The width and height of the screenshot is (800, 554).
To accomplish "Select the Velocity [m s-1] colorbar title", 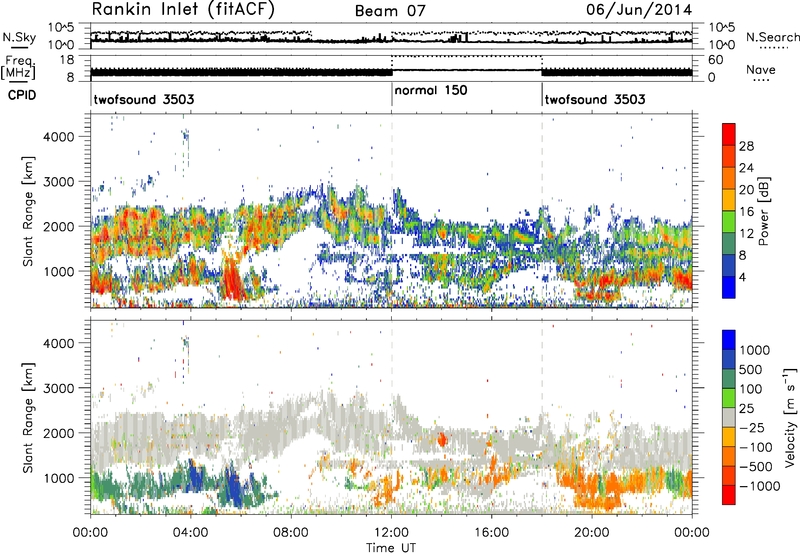I will point(790,418).
